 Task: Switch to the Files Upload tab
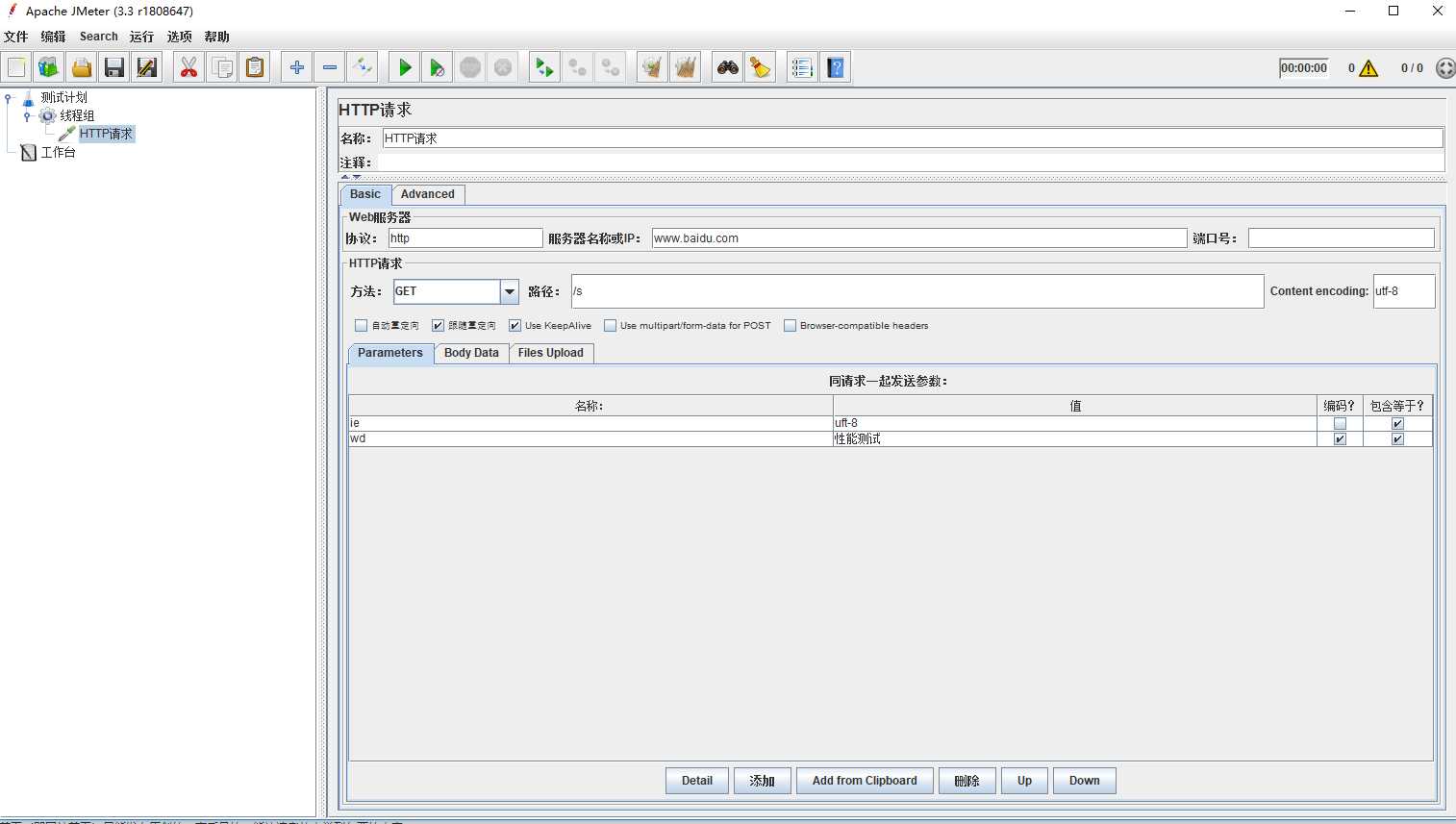coord(551,353)
